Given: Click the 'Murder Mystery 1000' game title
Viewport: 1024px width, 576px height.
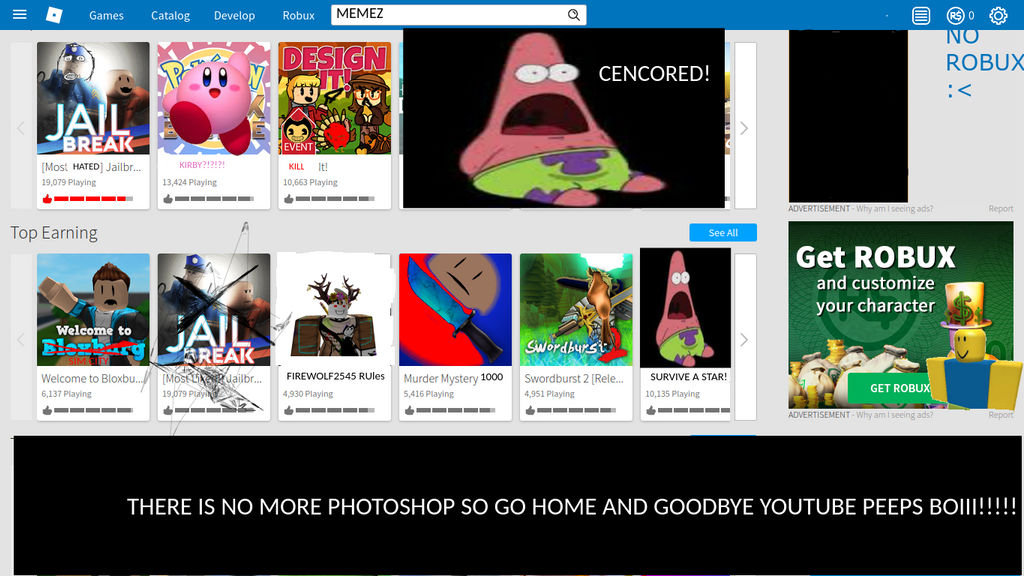Looking at the screenshot, I should (453, 378).
